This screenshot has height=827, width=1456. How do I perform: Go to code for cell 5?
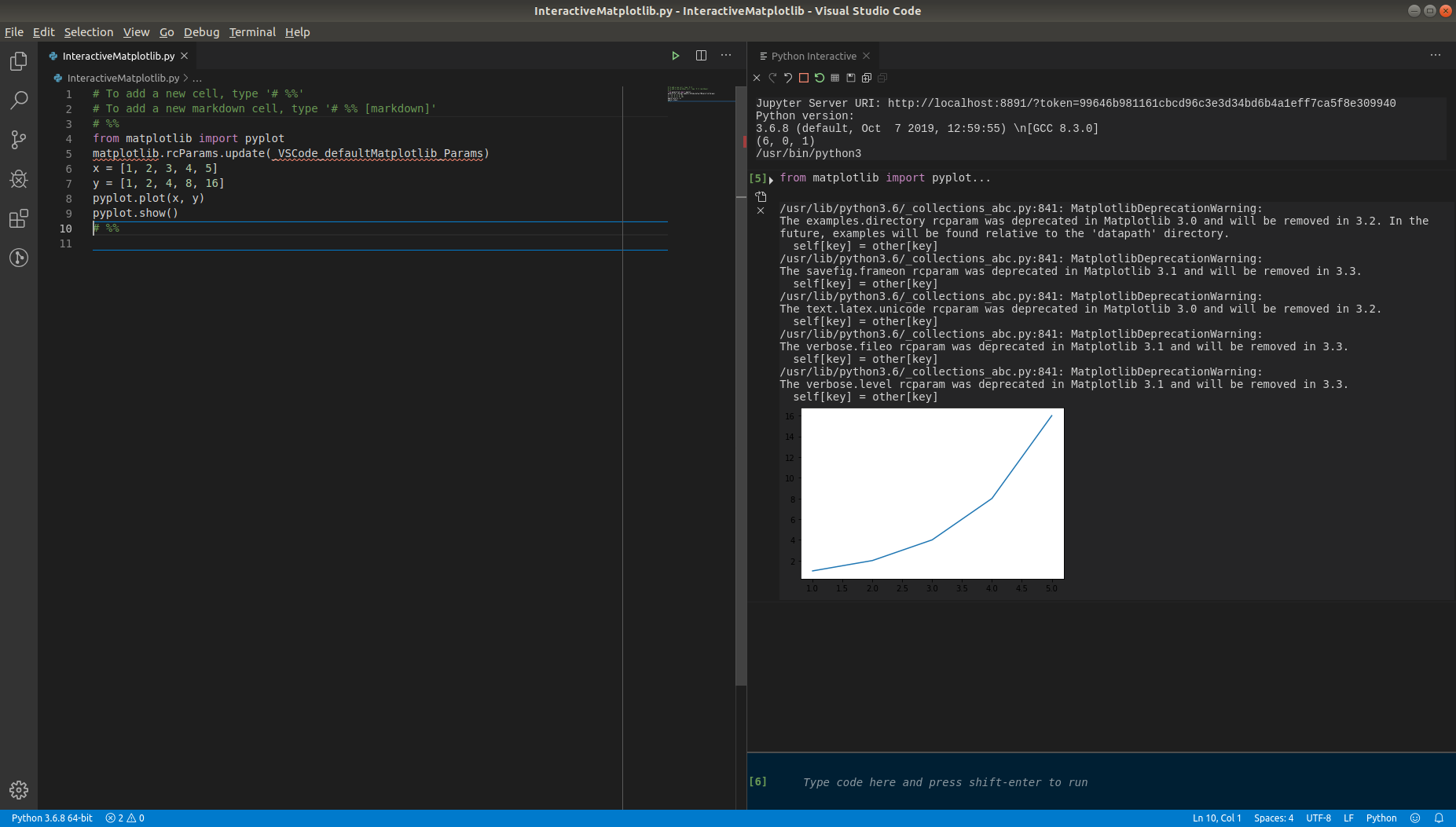coord(761,196)
